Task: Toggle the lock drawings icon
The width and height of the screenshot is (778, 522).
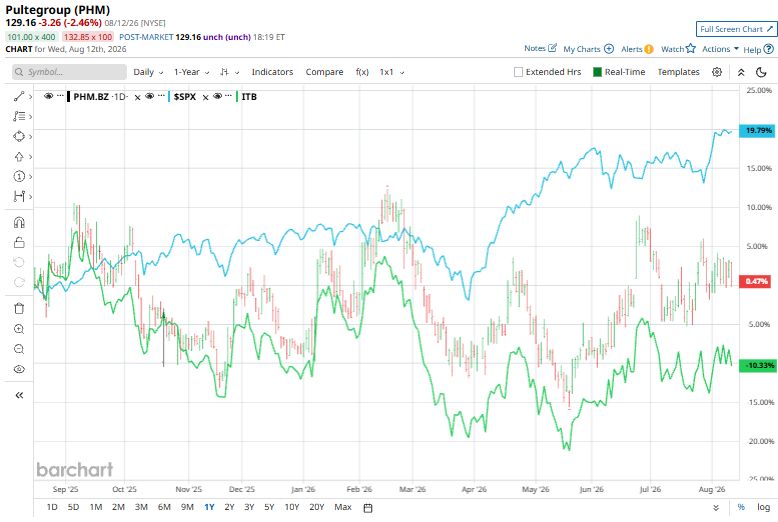Action: click(x=19, y=242)
